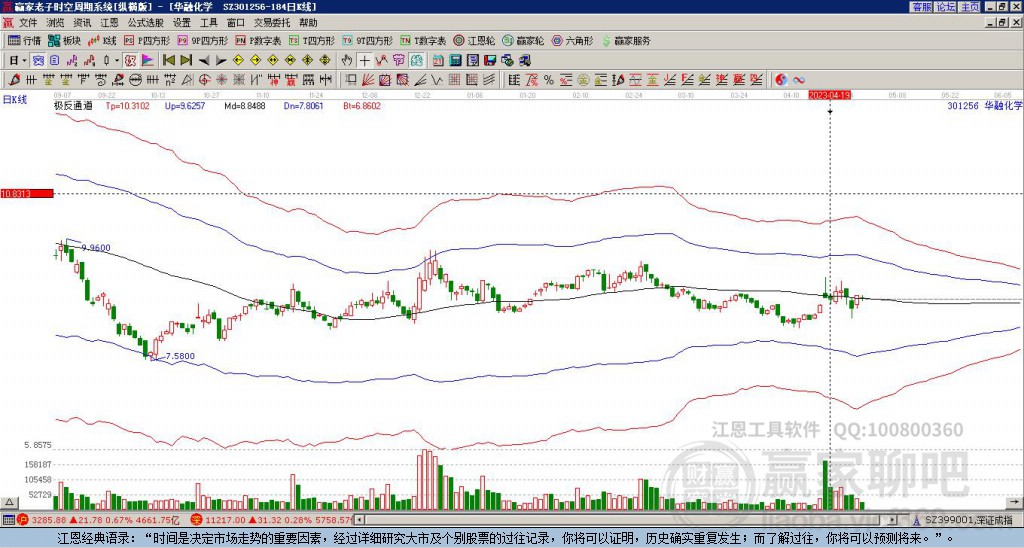The width and height of the screenshot is (1024, 548).
Task: Click the Bt=6.8602 value
Action: (362, 105)
